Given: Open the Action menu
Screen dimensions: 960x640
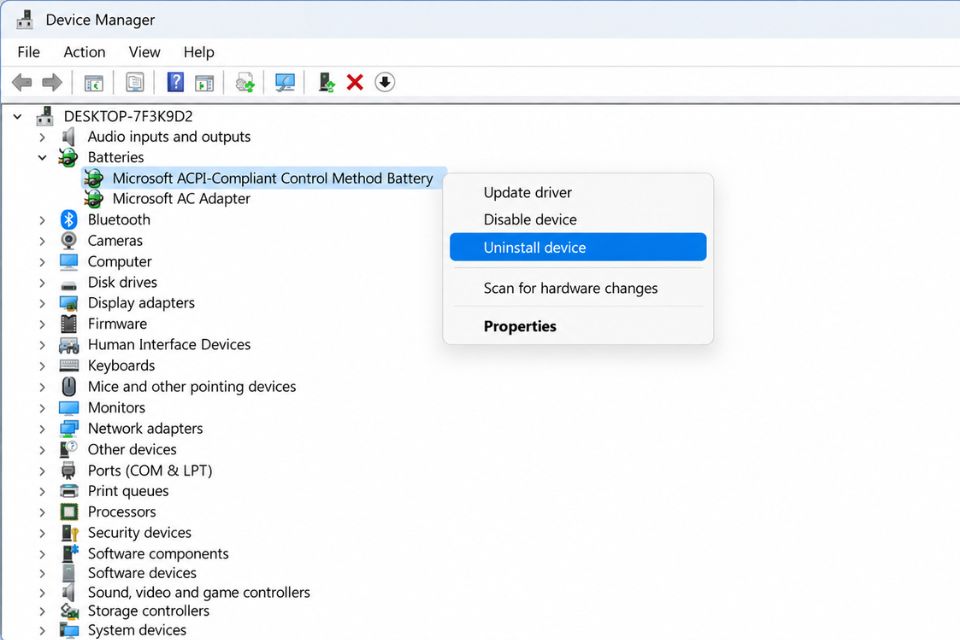Looking at the screenshot, I should point(84,52).
